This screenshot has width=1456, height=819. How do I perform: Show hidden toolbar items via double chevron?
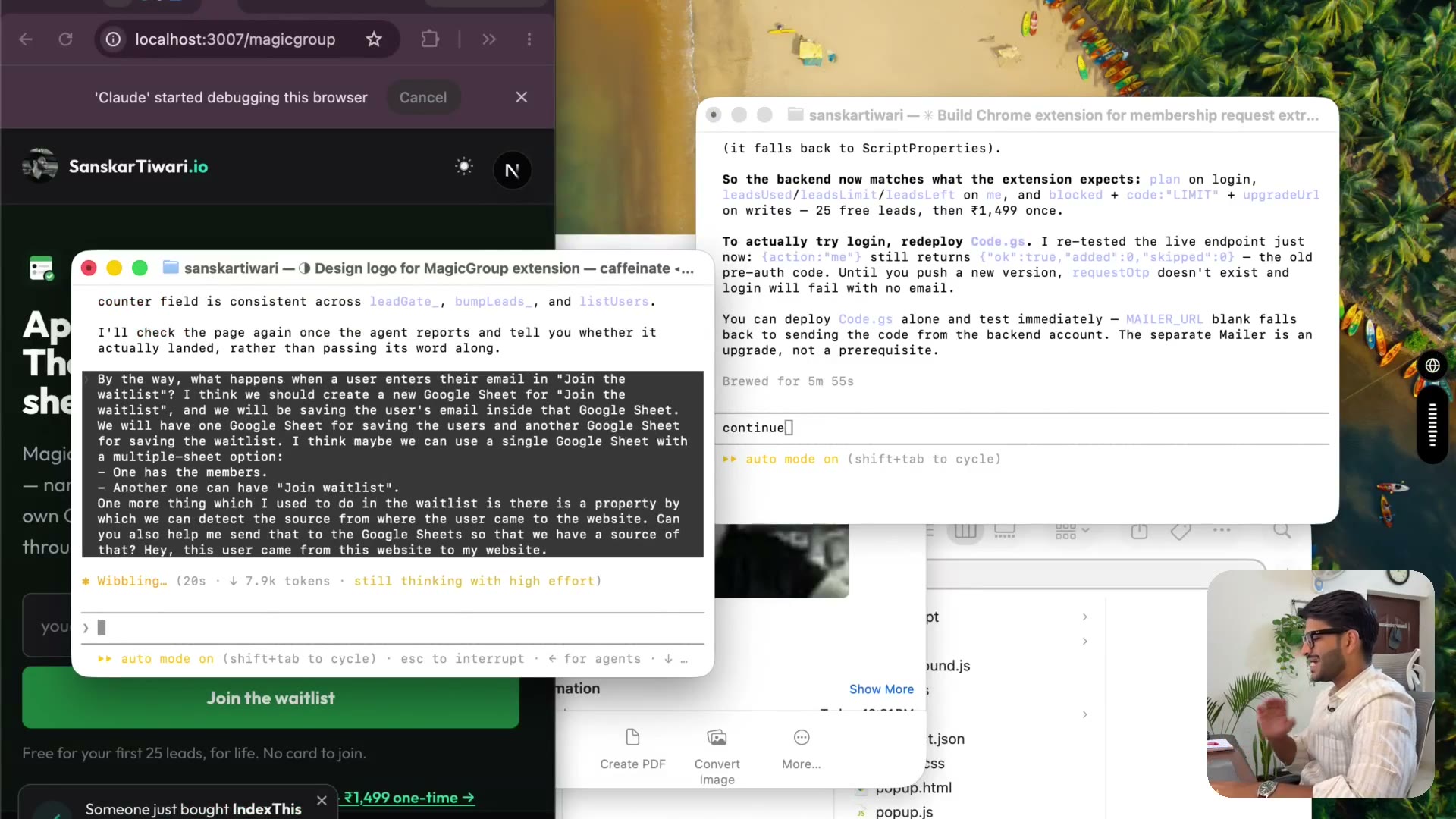point(489,39)
